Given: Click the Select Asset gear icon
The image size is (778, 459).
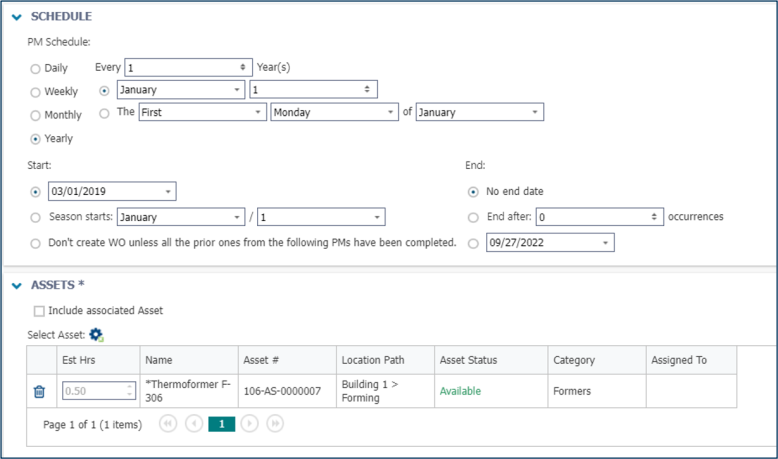Looking at the screenshot, I should [x=96, y=335].
